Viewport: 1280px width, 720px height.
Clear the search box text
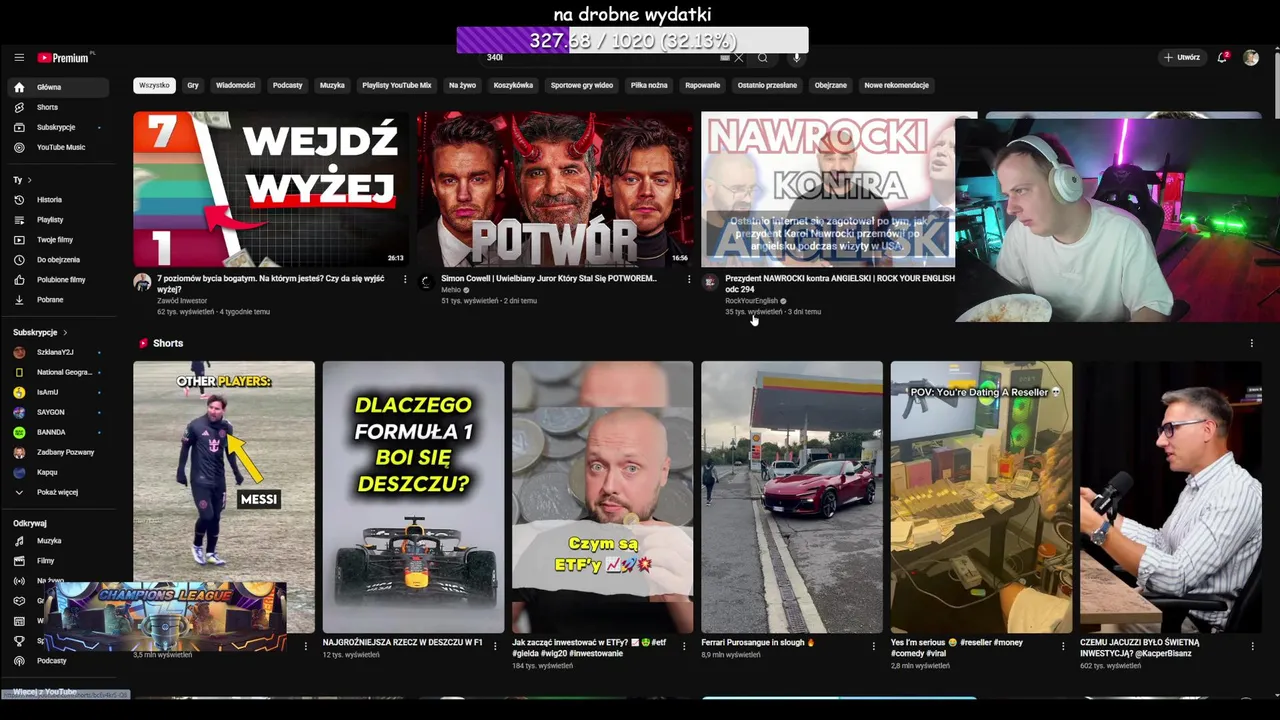(x=739, y=58)
